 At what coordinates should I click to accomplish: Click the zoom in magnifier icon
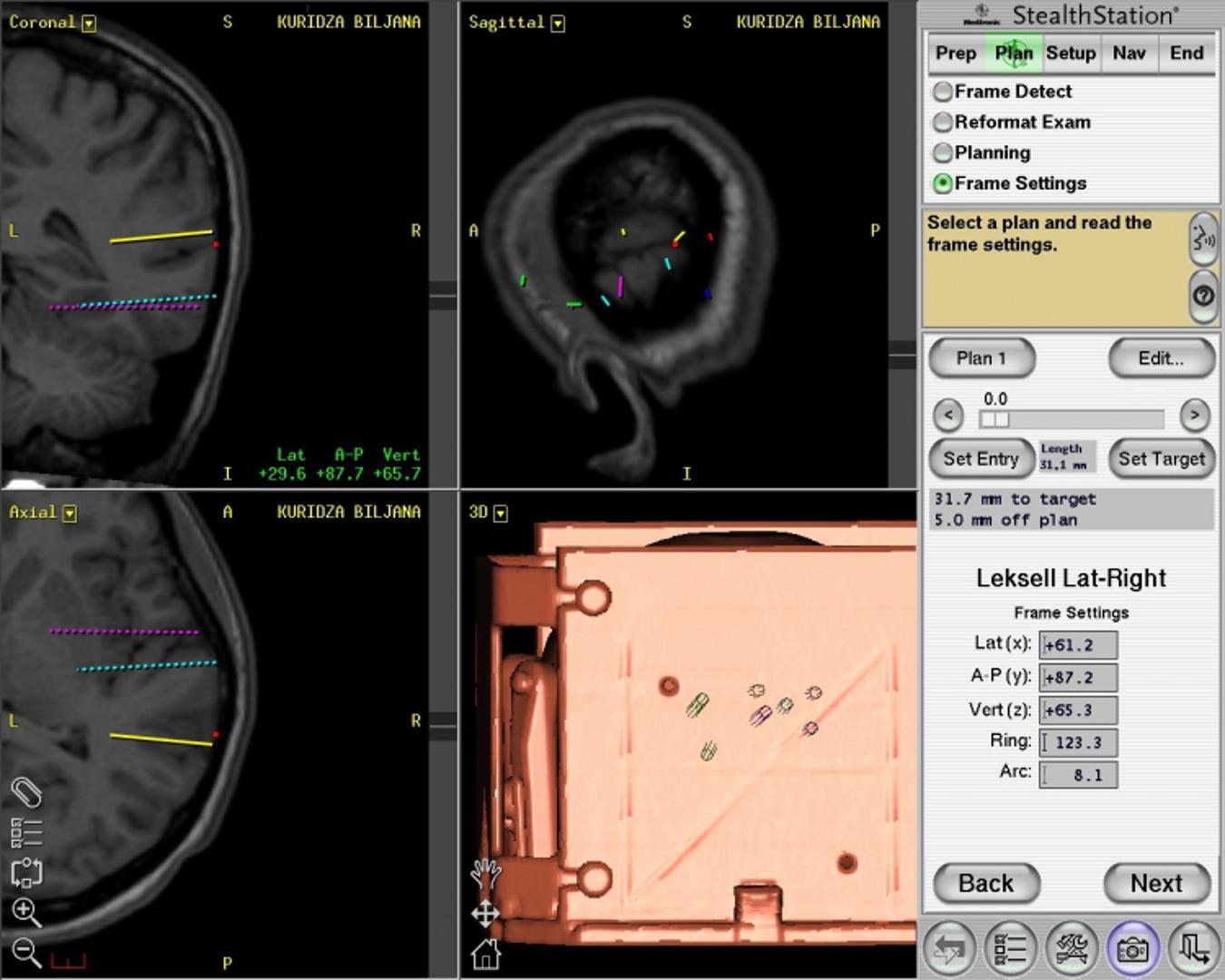(x=25, y=913)
